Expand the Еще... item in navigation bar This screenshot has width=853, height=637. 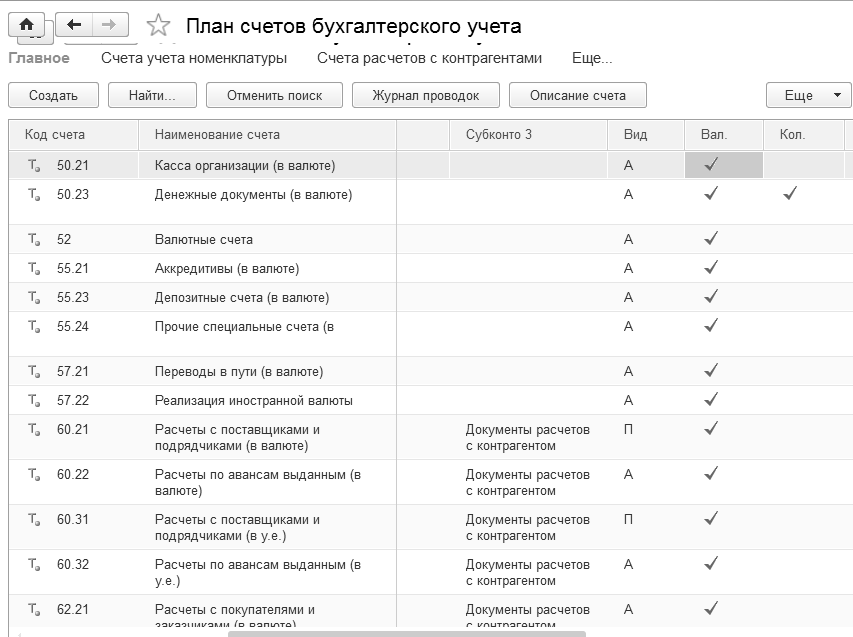click(592, 58)
